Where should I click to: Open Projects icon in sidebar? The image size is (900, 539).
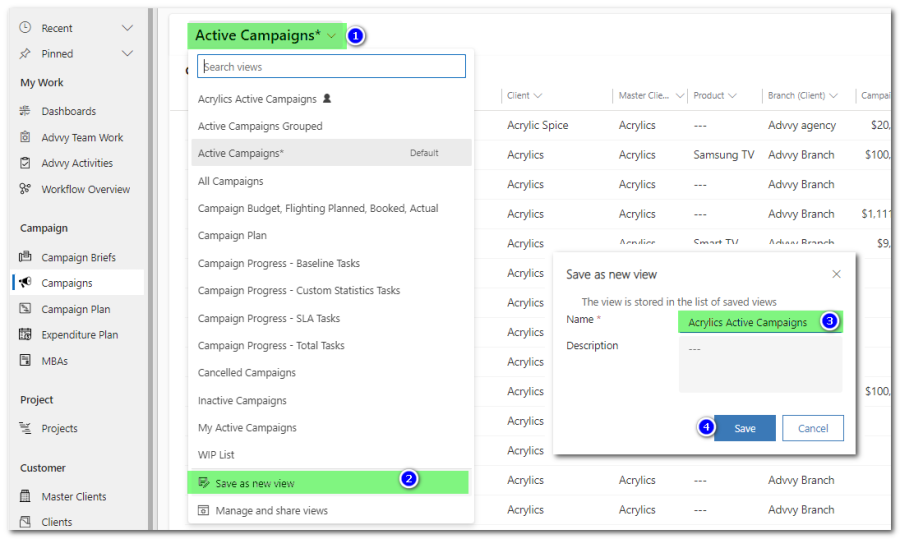[25, 428]
